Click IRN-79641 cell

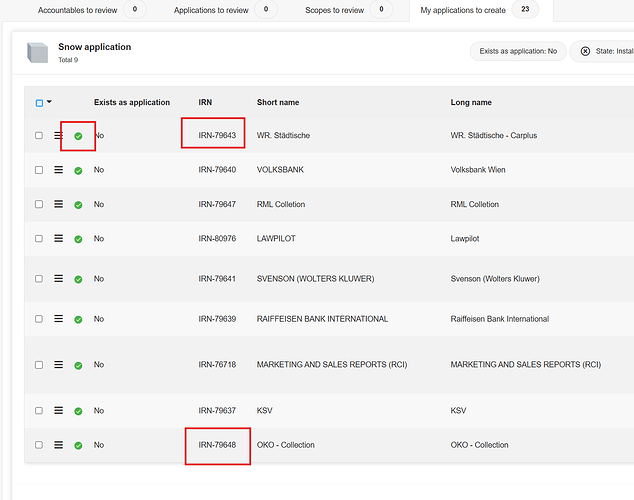coord(217,278)
